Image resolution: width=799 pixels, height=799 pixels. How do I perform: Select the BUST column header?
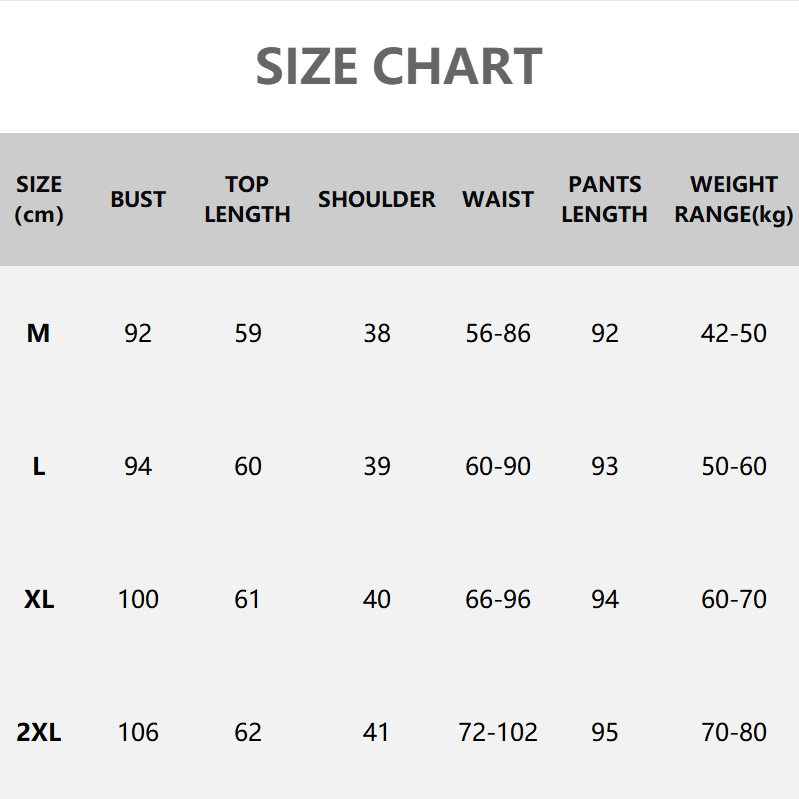[x=138, y=199]
